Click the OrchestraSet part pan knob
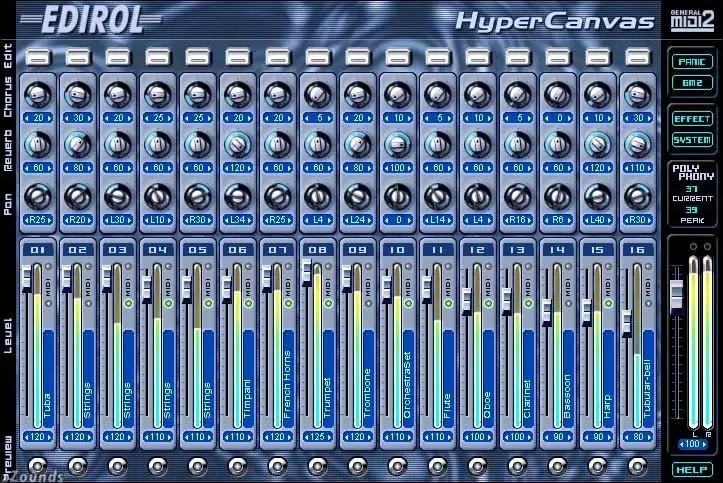This screenshot has height=483, width=723. pos(397,197)
